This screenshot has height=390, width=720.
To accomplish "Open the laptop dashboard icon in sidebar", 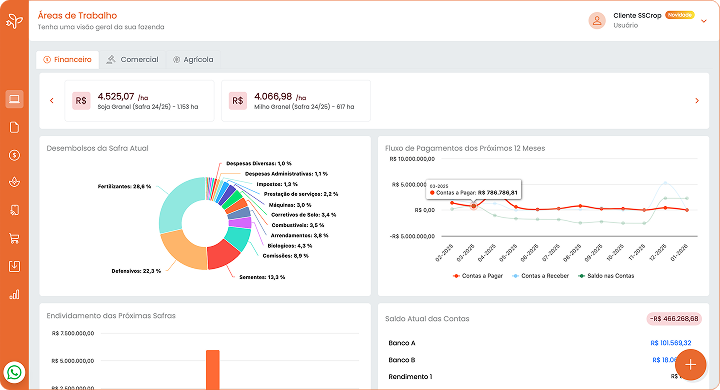I will [x=14, y=99].
